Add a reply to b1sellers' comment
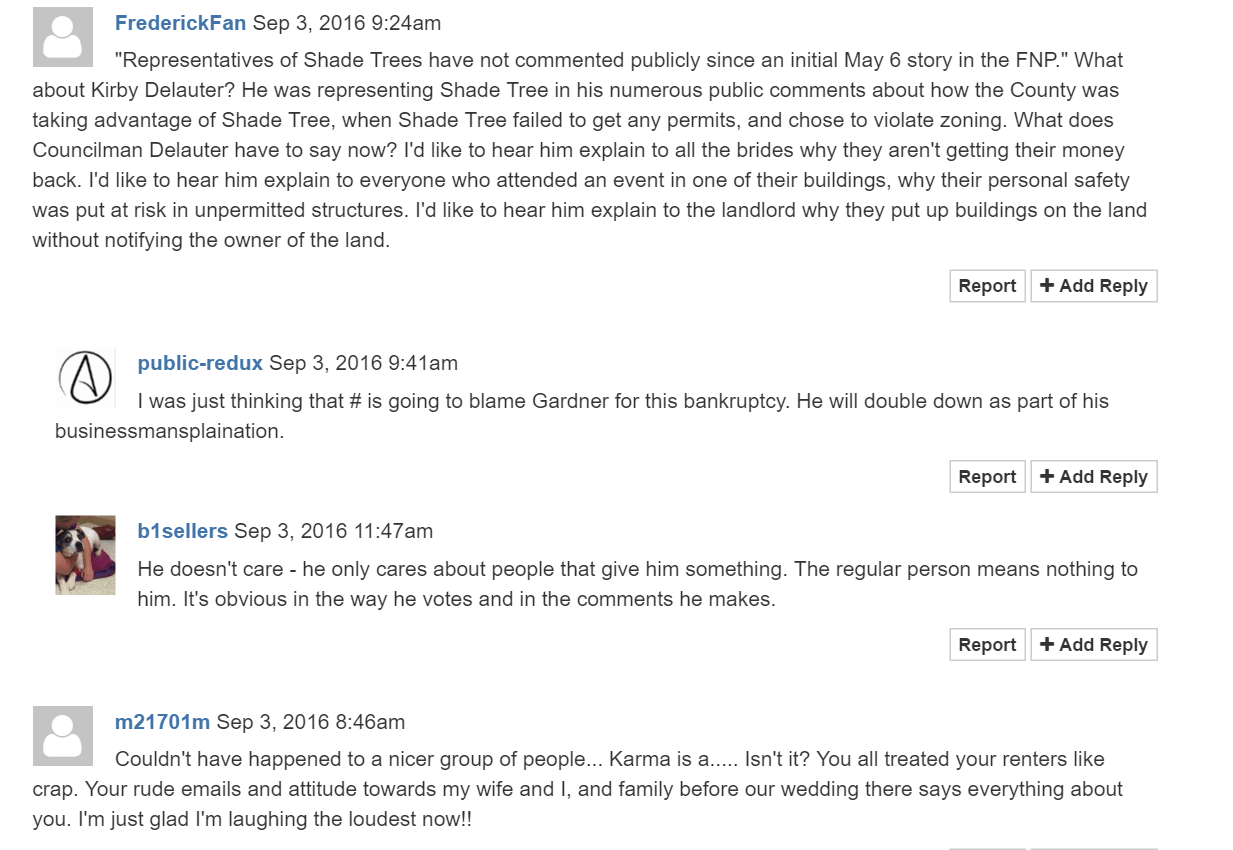 pyautogui.click(x=1093, y=645)
